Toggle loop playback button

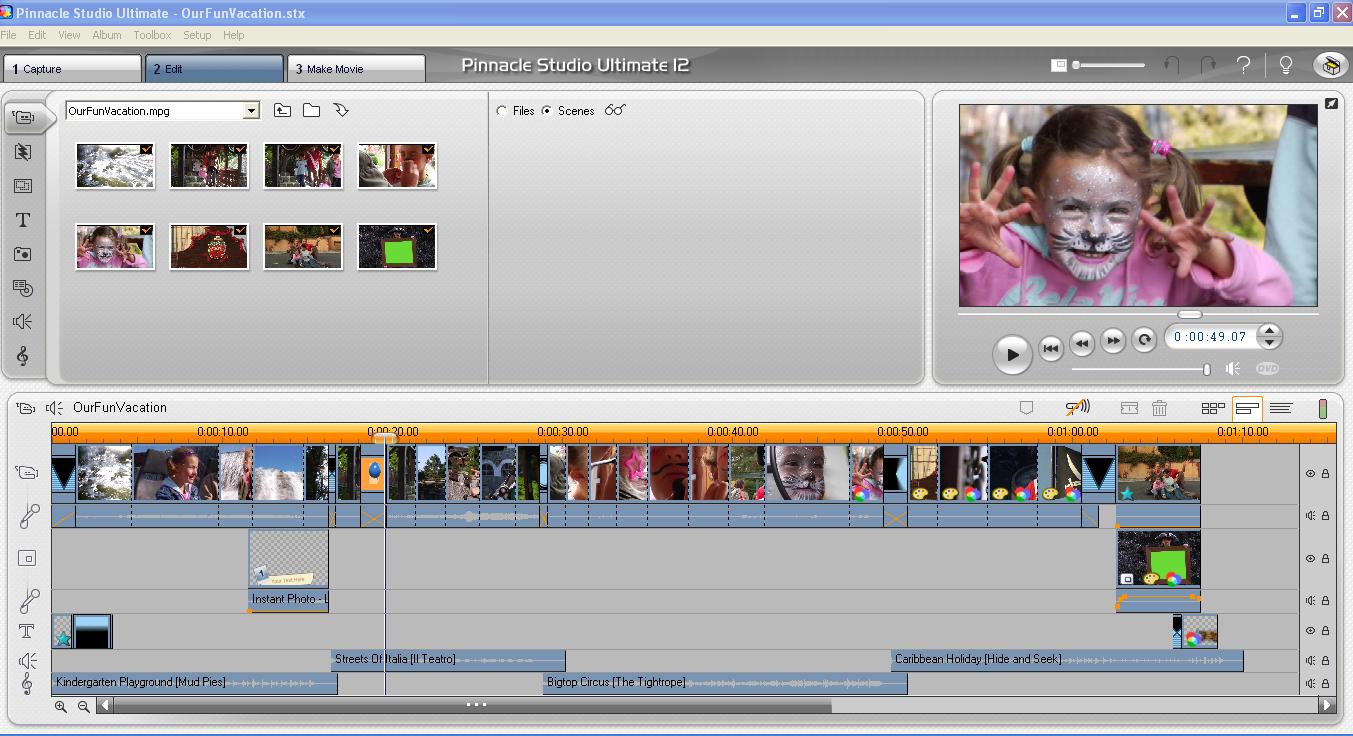1144,340
